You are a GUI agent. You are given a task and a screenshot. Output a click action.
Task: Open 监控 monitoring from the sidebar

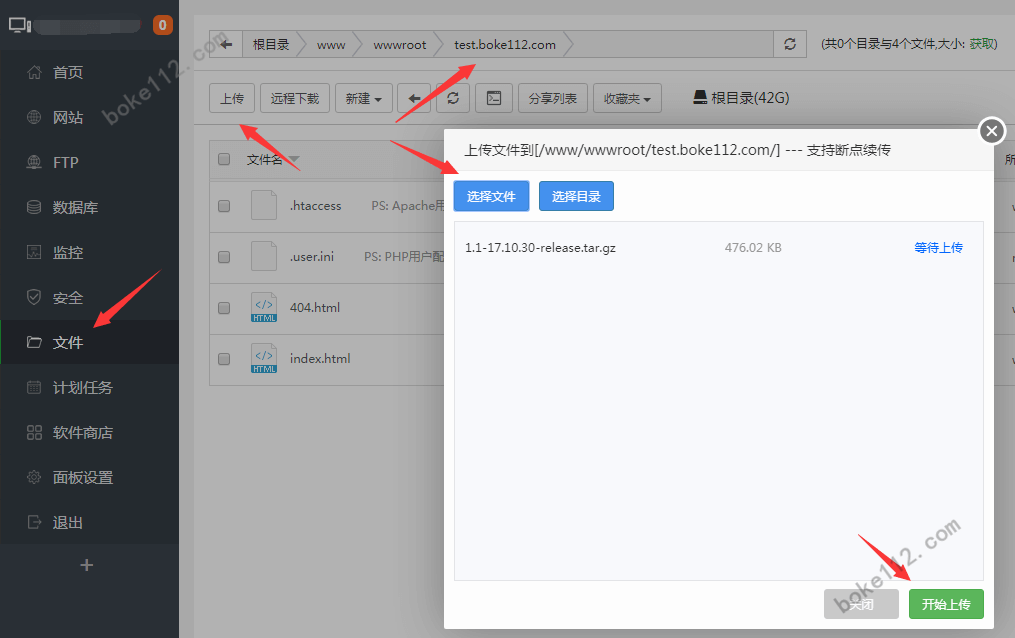coord(32,252)
